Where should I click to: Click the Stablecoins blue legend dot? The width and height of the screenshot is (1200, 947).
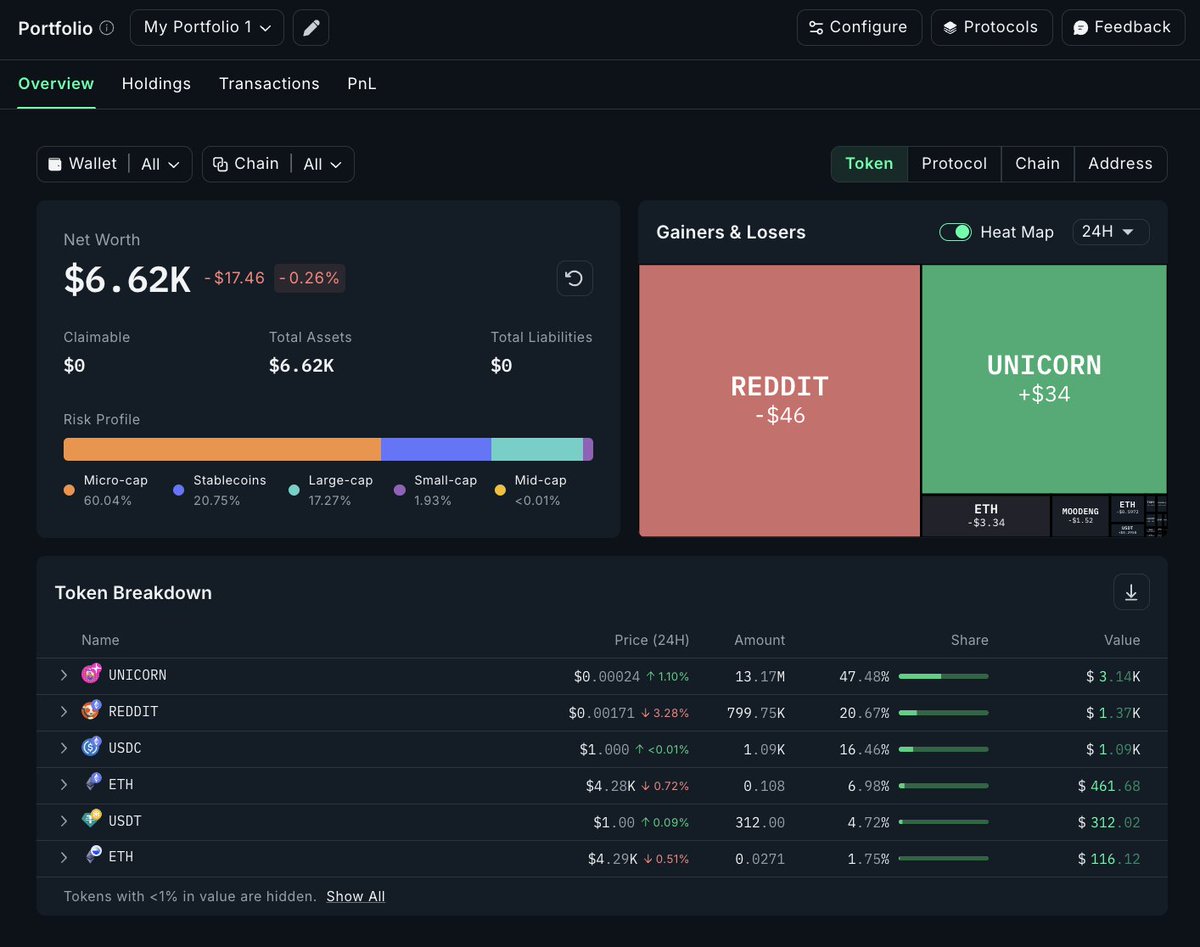pyautogui.click(x=178, y=490)
